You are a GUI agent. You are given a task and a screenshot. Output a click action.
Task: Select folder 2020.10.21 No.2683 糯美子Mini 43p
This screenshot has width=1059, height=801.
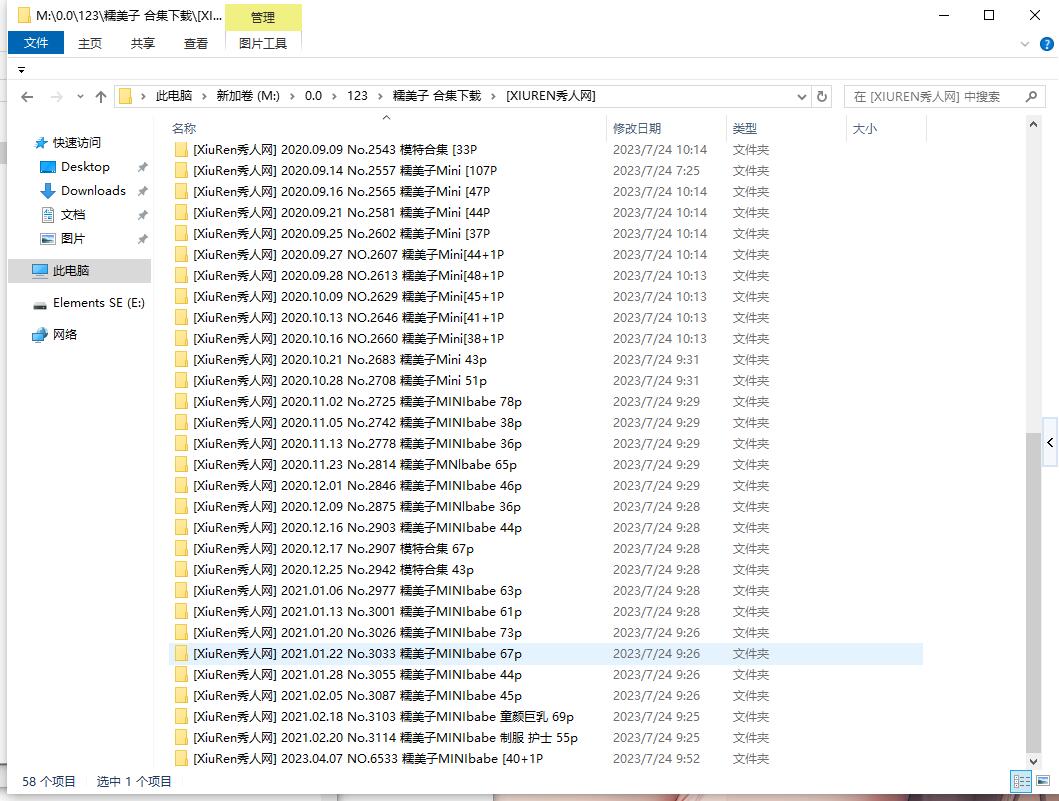[340, 360]
